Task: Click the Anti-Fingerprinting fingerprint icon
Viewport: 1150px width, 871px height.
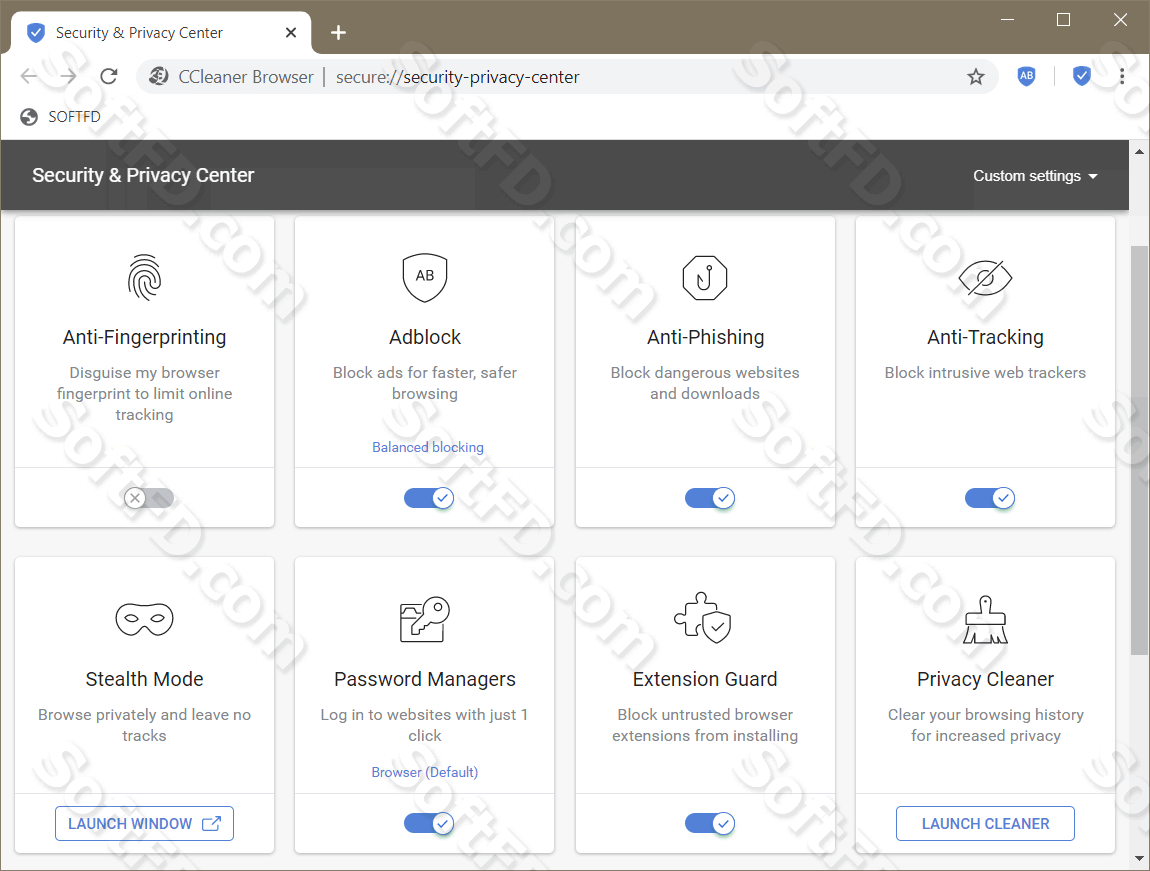Action: click(x=144, y=277)
